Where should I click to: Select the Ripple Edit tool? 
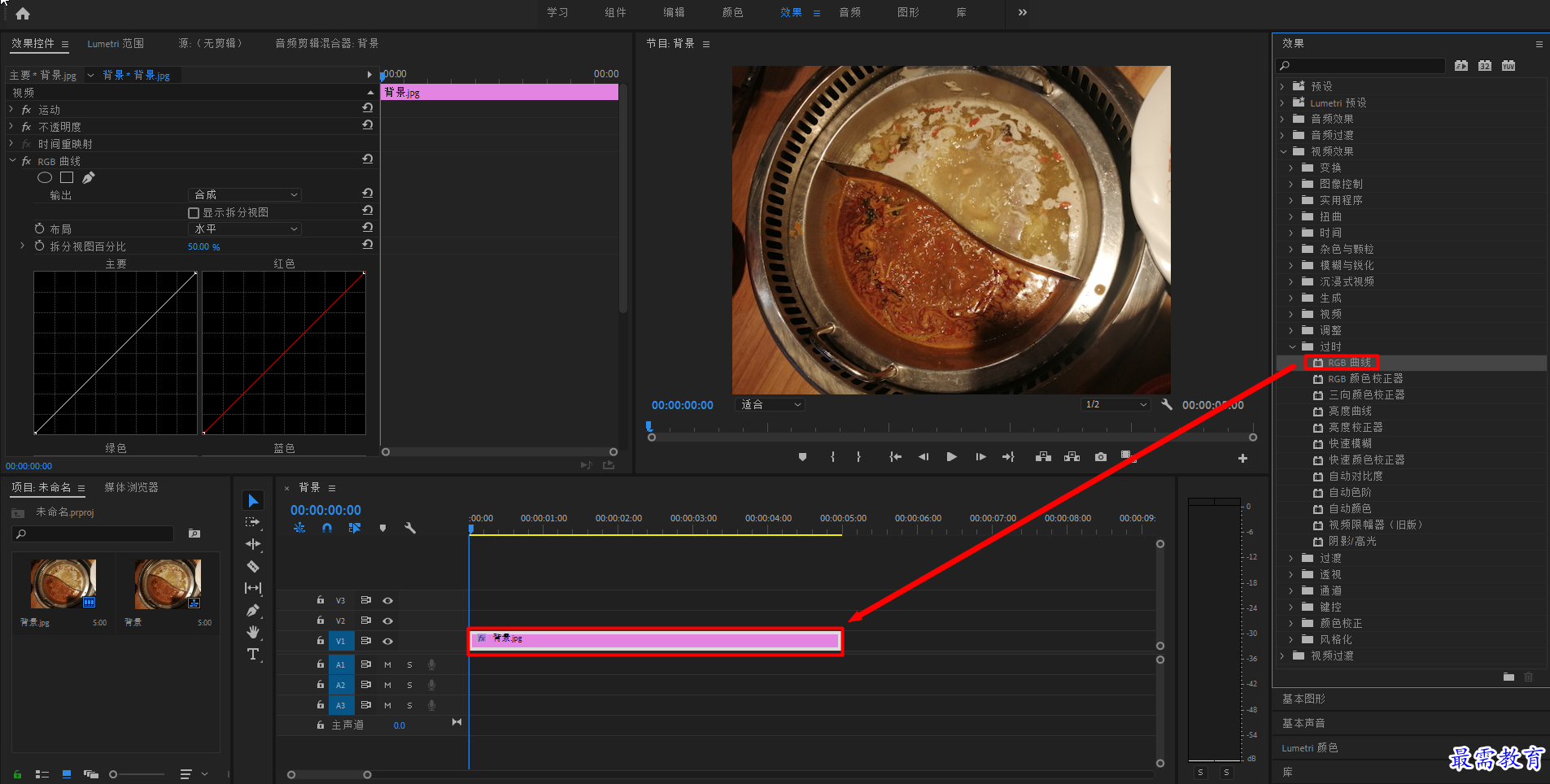coord(253,544)
